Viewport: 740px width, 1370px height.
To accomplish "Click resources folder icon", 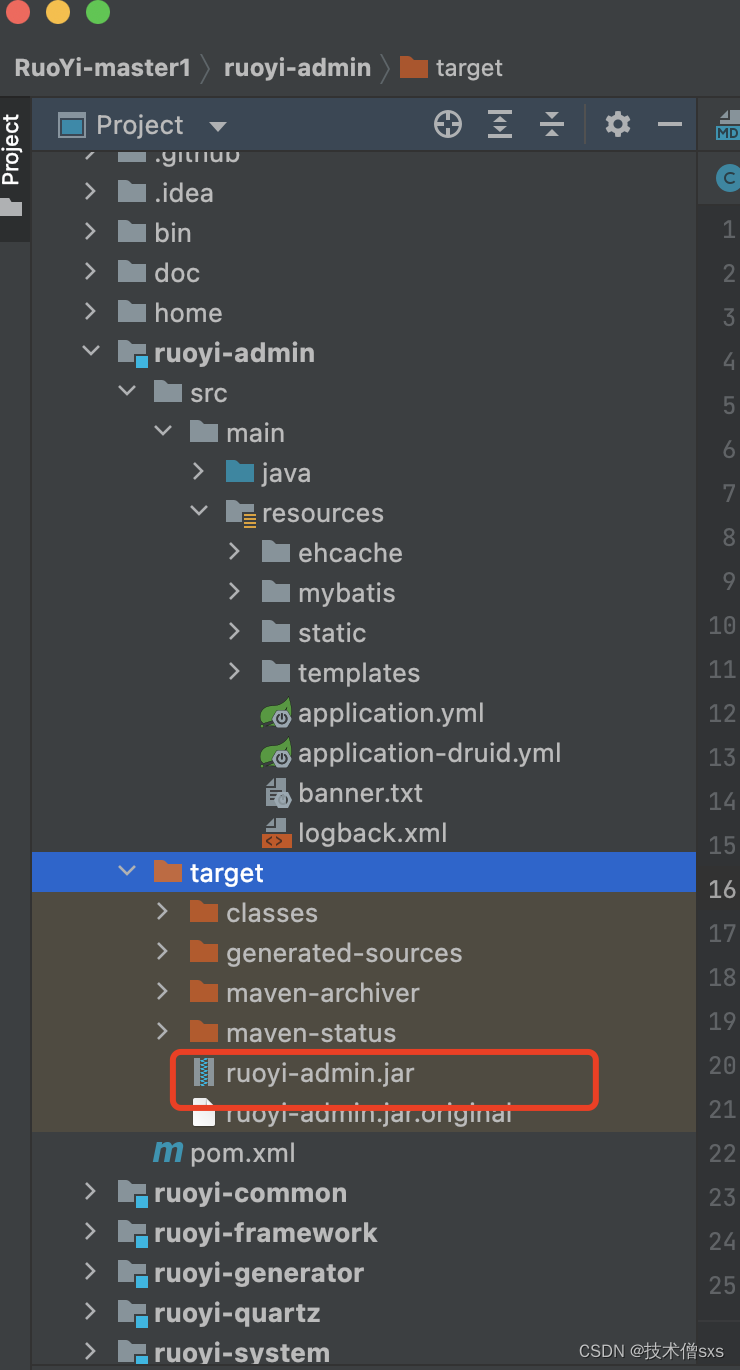I will (241, 513).
